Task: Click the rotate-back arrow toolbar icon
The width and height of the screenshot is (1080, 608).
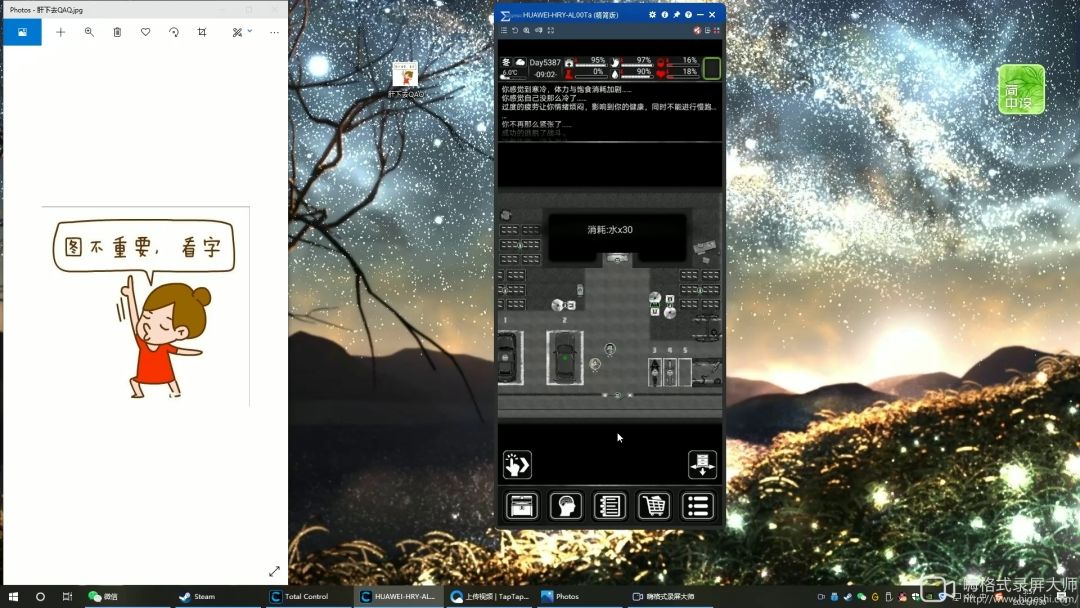Action: click(515, 30)
